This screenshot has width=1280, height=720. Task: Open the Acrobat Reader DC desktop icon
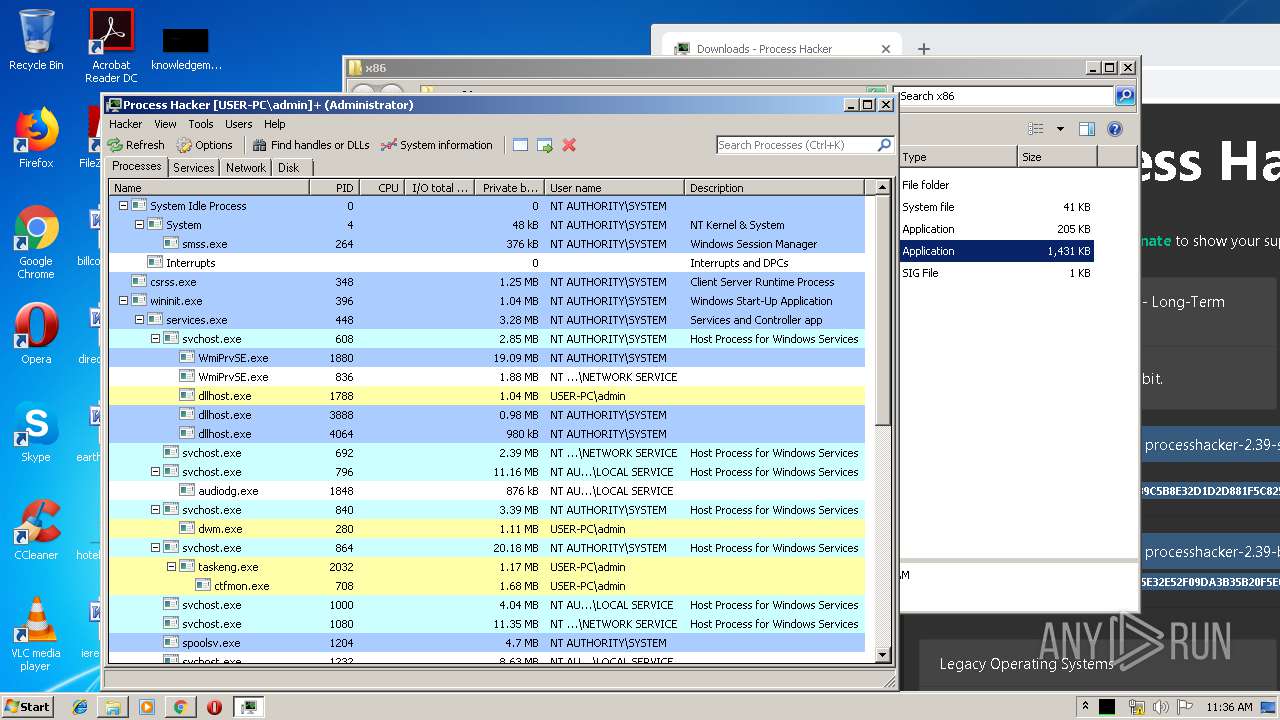[111, 46]
